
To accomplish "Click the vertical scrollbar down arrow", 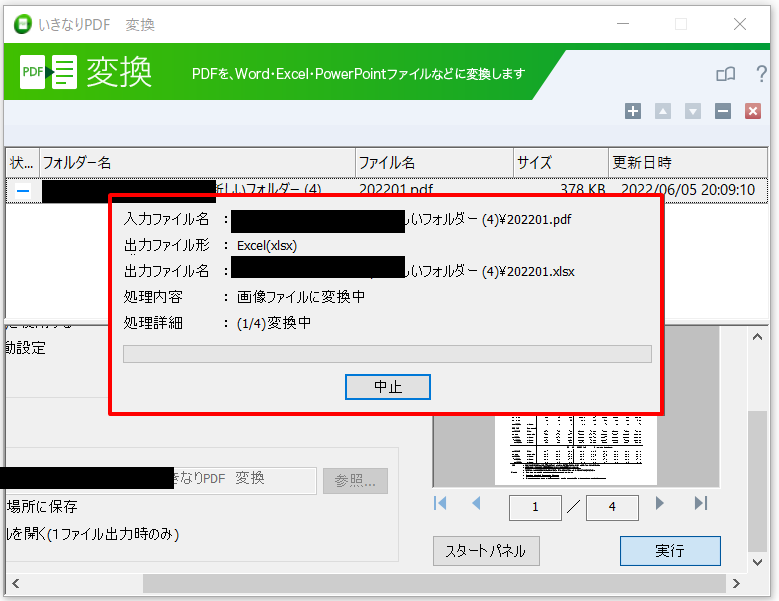I will (757, 562).
